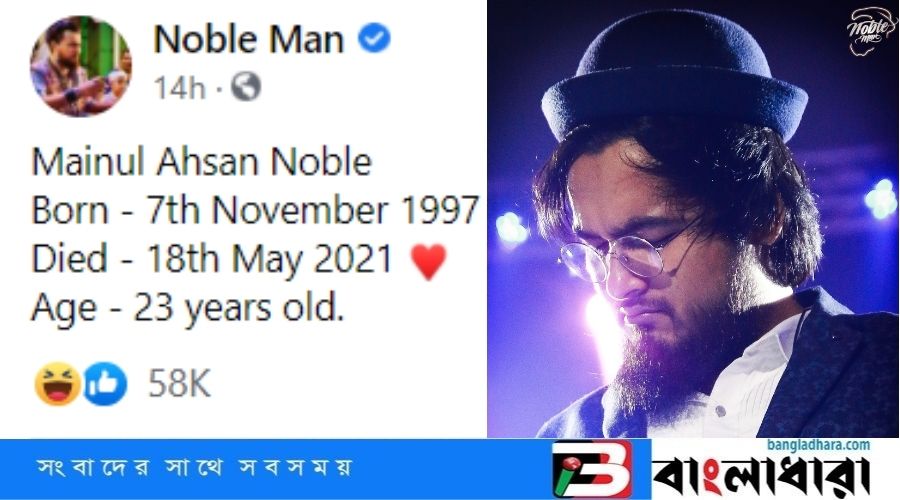Image resolution: width=900 pixels, height=500 pixels.
Task: Click the Bengali slogan on the blue banner
Action: click(193, 468)
